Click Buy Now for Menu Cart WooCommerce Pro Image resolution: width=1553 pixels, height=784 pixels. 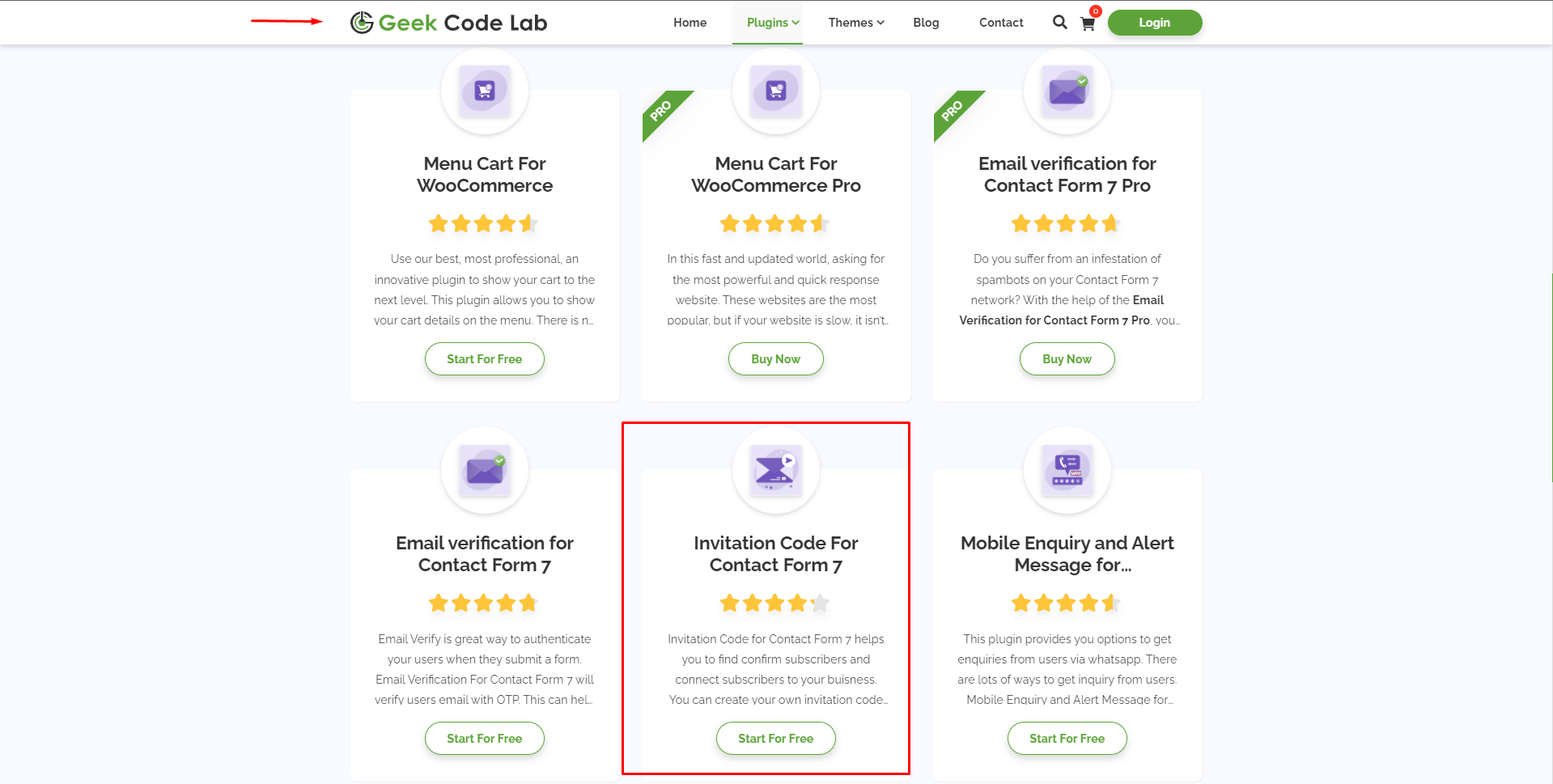(x=776, y=359)
